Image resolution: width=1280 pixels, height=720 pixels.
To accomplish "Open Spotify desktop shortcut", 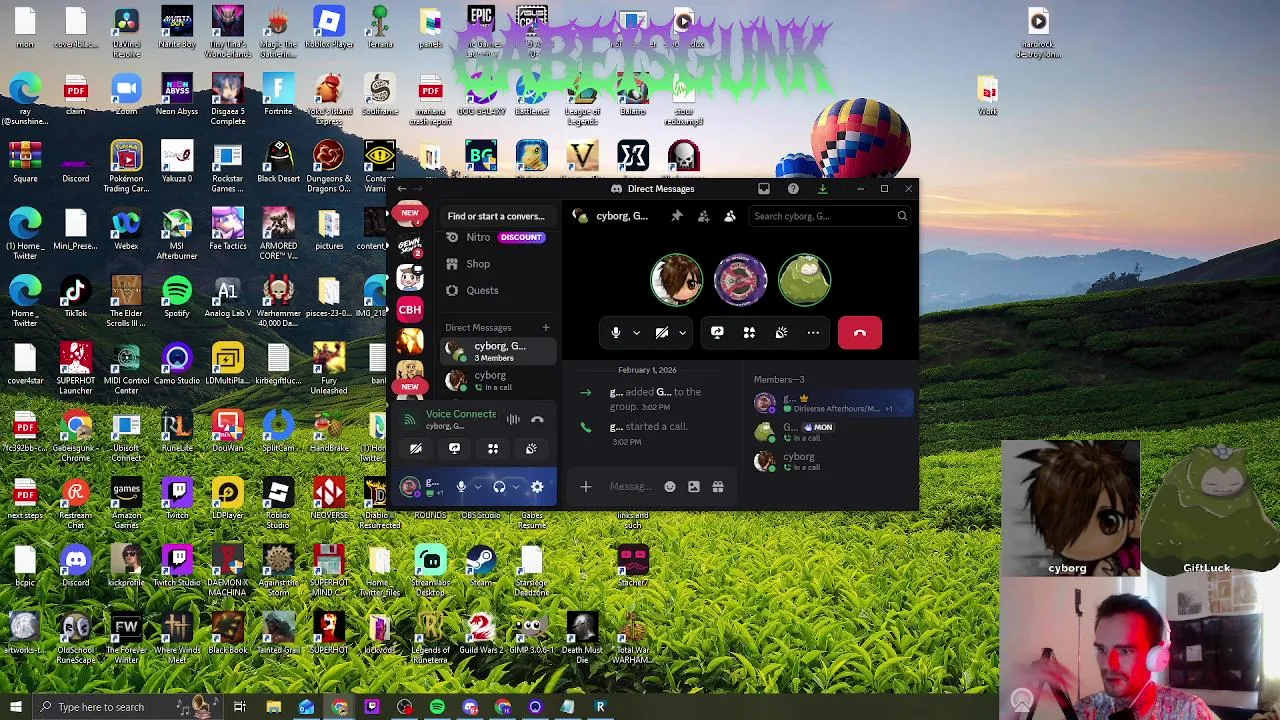I will click(177, 298).
